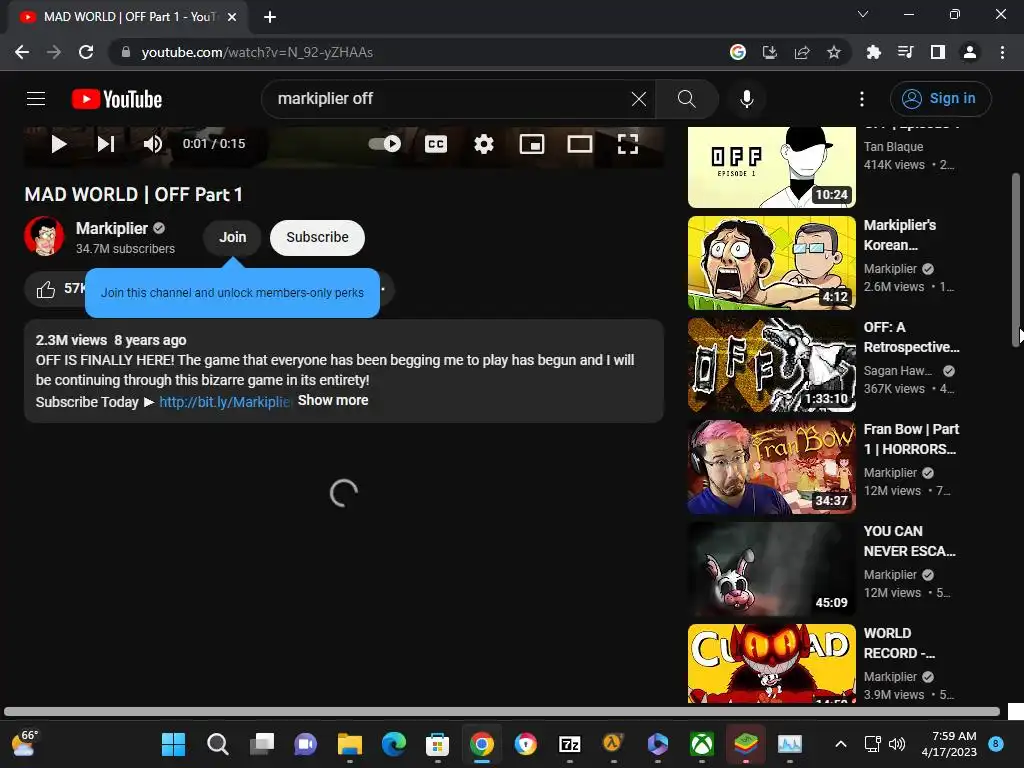Toggle the Chrome side panel
Image resolution: width=1024 pixels, height=768 pixels.
(938, 52)
